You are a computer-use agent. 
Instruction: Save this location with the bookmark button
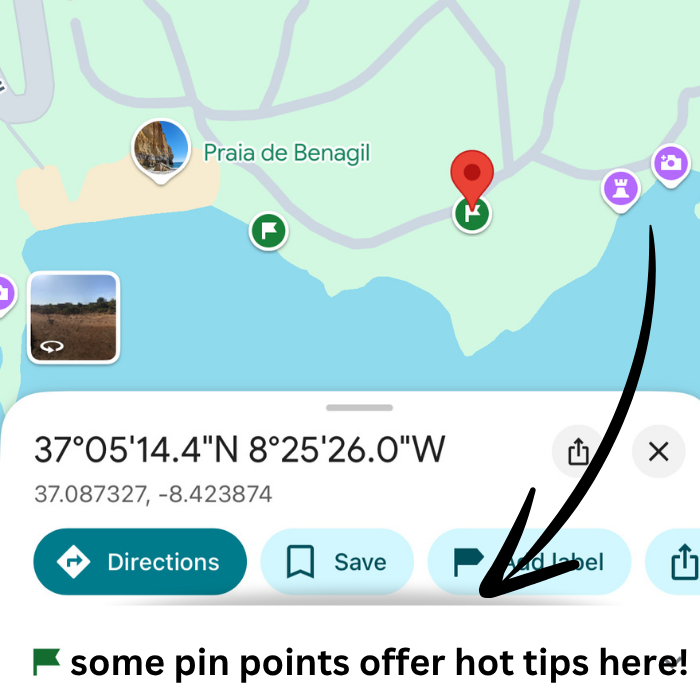pyautogui.click(x=337, y=562)
